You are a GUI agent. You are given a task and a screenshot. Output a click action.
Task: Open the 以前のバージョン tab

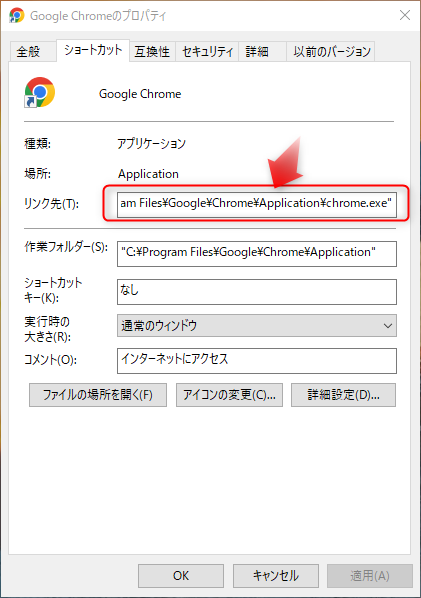pos(331,51)
